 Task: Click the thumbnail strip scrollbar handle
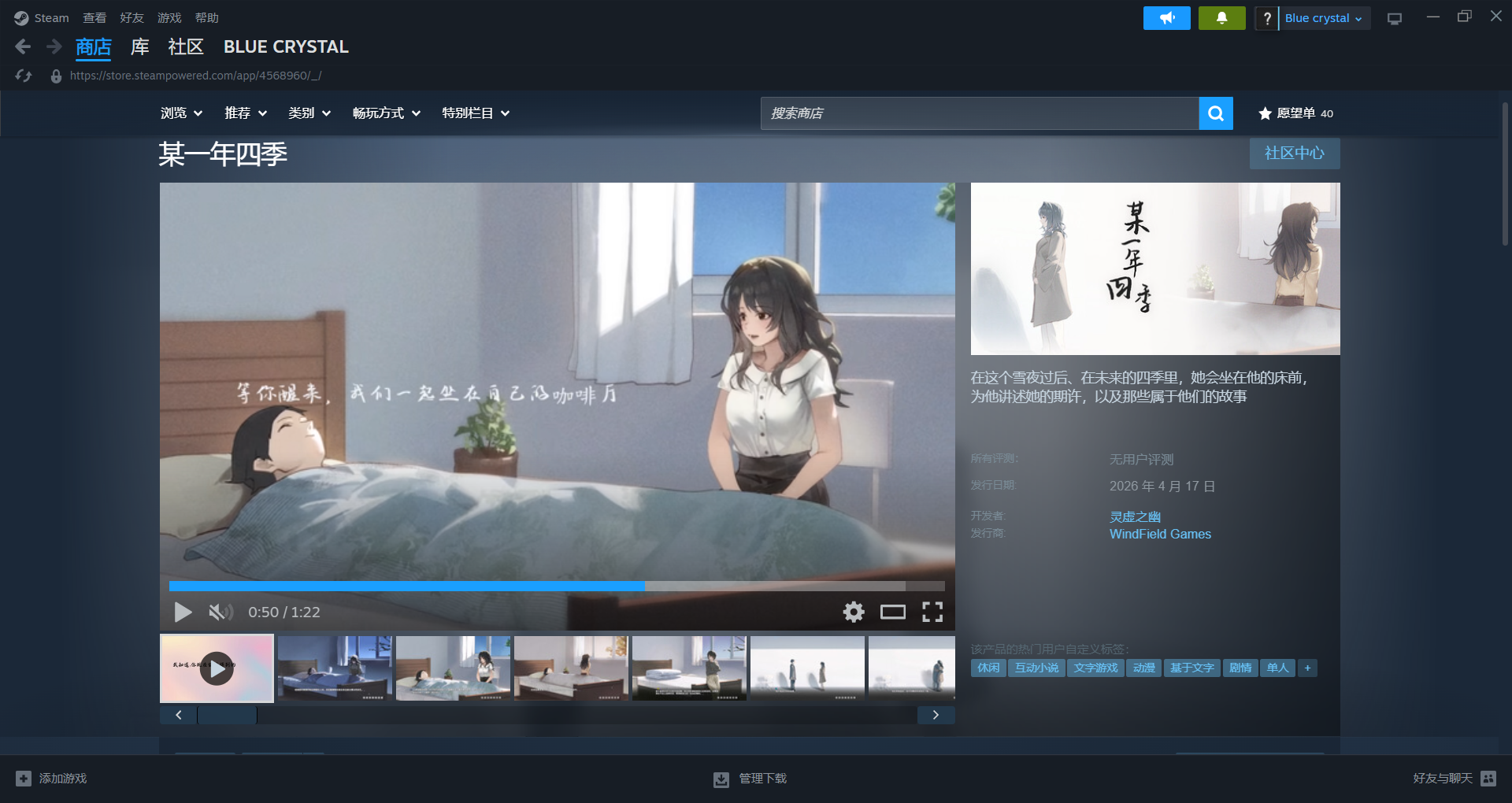(227, 715)
